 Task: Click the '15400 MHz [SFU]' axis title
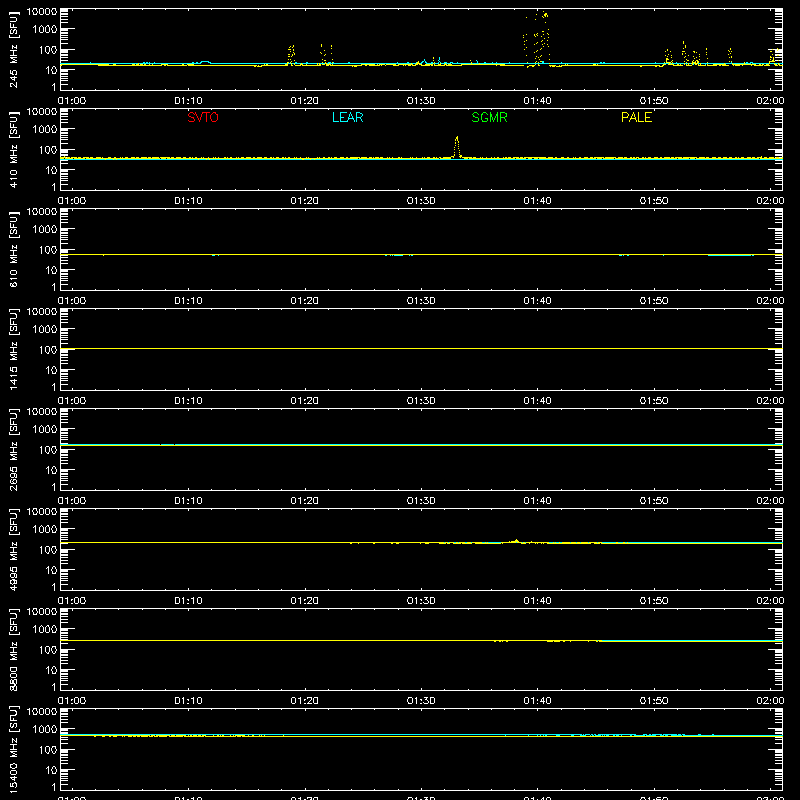click(x=14, y=749)
